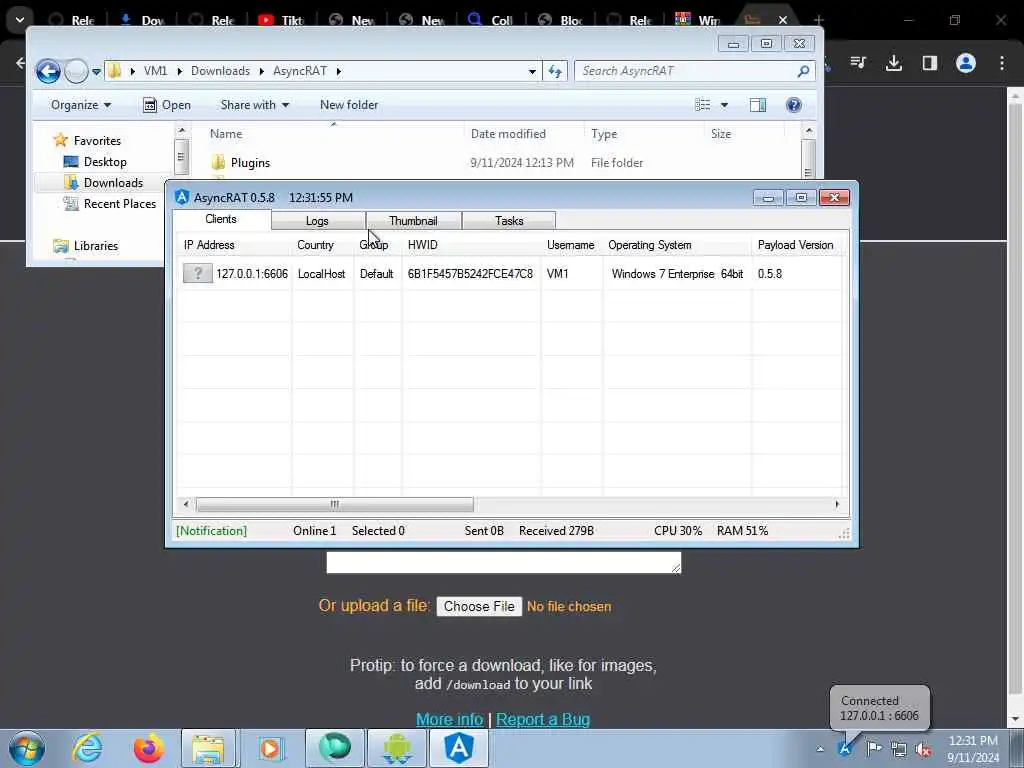Viewport: 1024px width, 768px height.
Task: Click the AsyncRAT horizontal scrollbar thumb
Action: pyautogui.click(x=334, y=504)
